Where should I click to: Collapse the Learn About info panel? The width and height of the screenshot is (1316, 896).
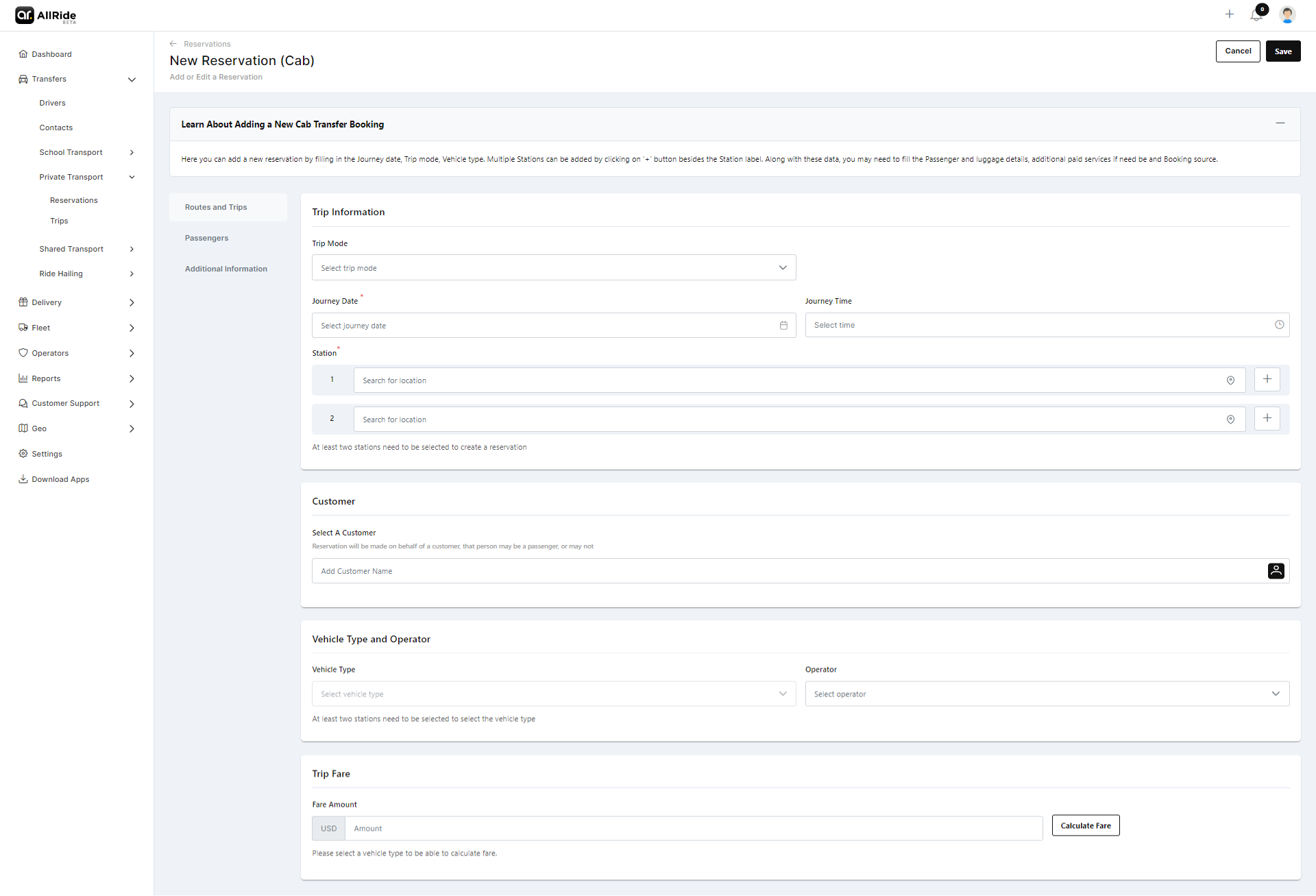pos(1280,123)
